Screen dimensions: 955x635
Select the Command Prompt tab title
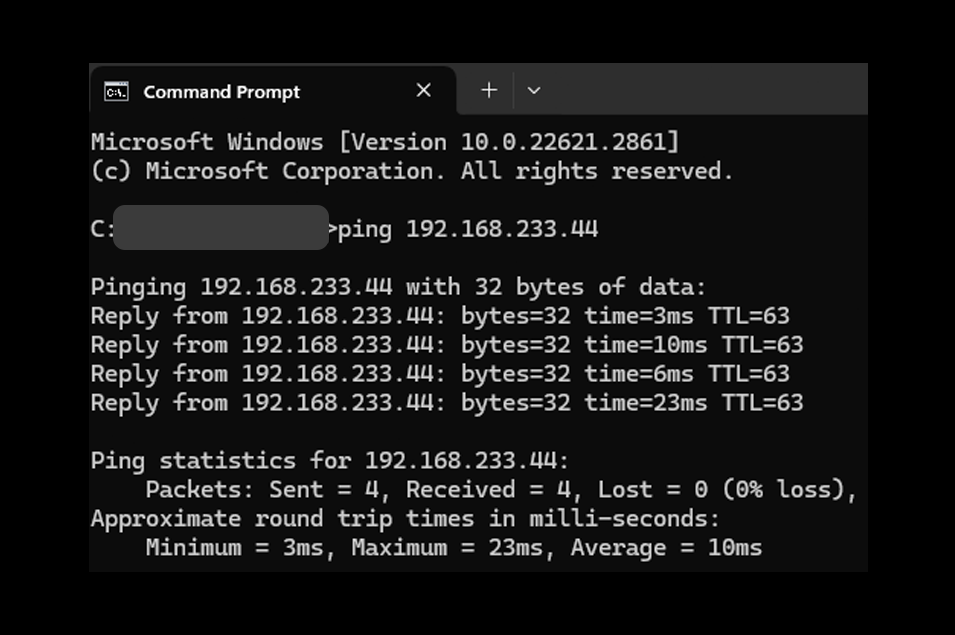coord(221,92)
